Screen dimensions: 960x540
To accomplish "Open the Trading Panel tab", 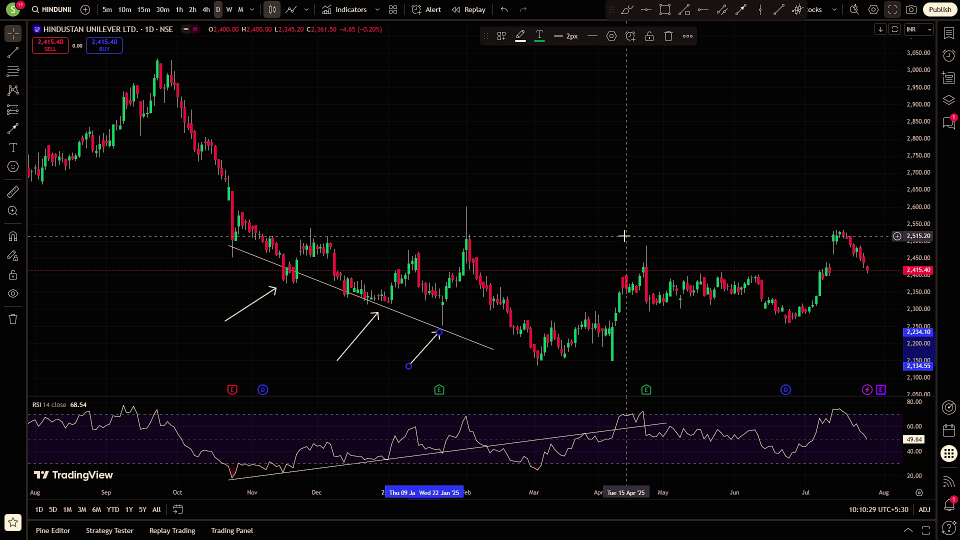I will click(232, 531).
